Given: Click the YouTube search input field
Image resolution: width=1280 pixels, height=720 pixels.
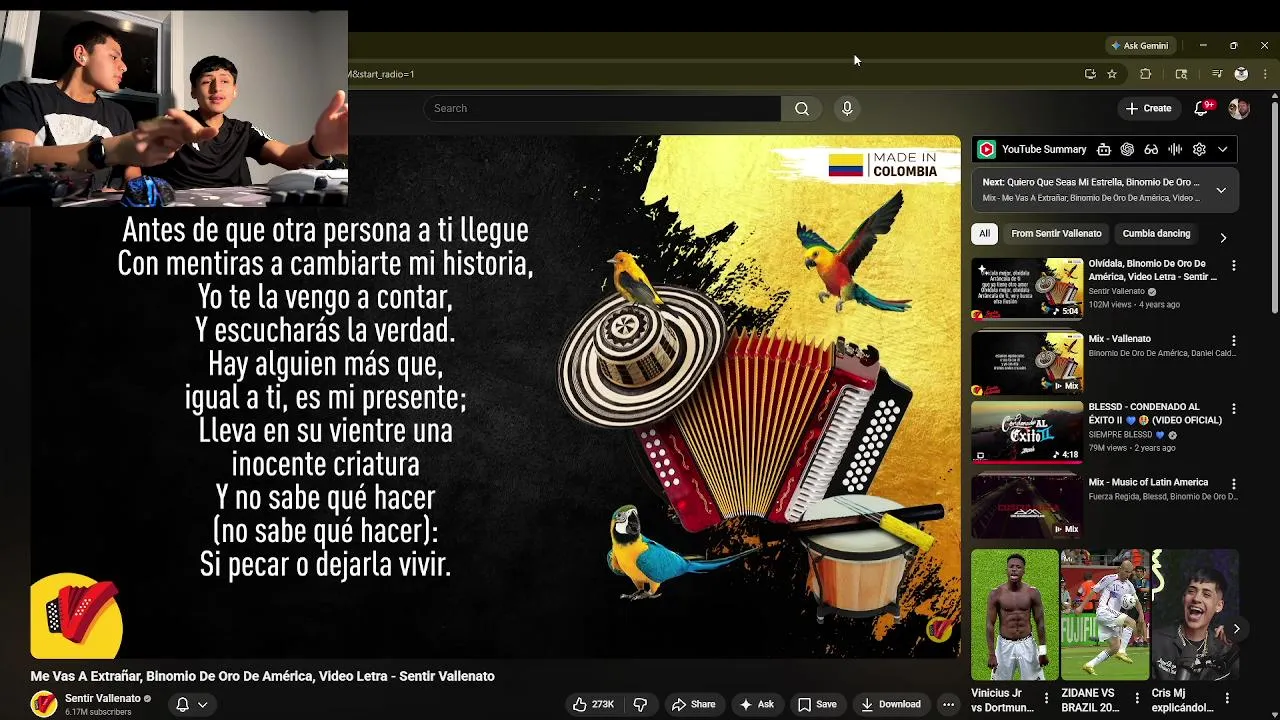Looking at the screenshot, I should [602, 108].
